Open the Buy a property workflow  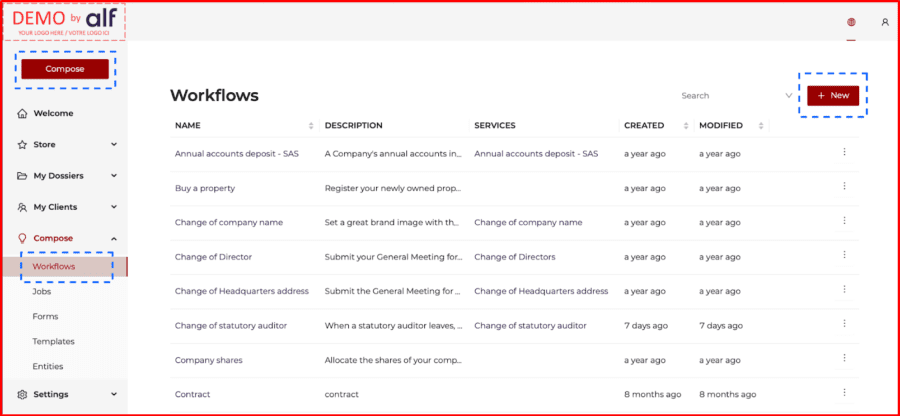click(x=205, y=188)
